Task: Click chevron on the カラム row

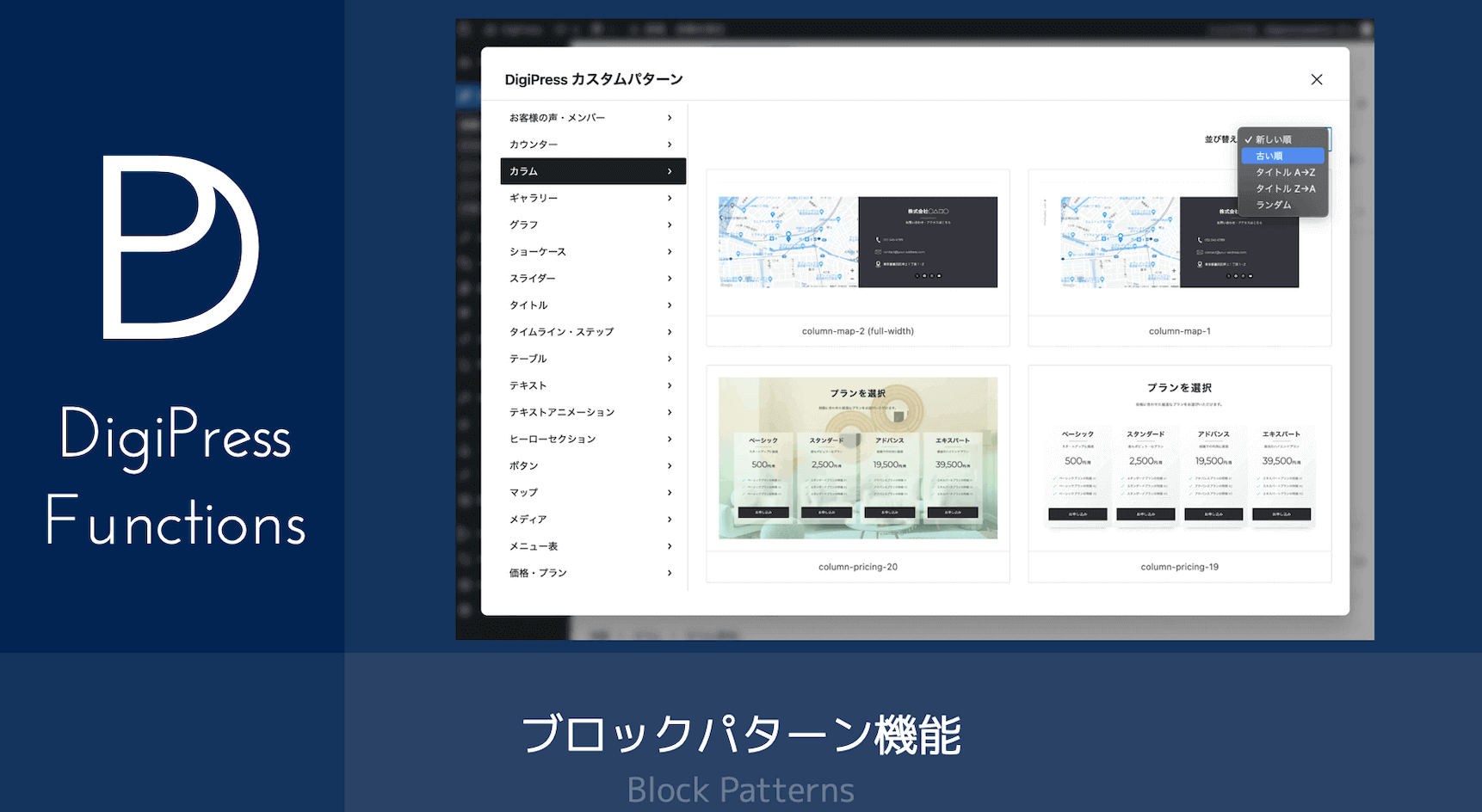Action: (670, 171)
